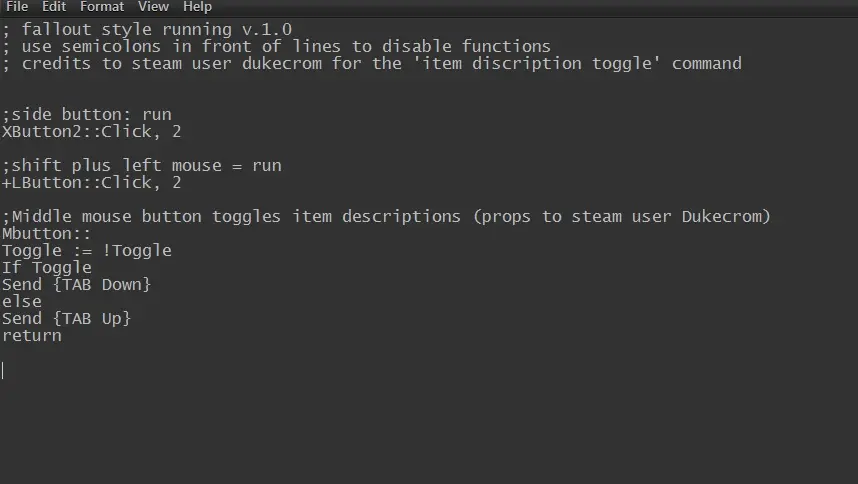
Task: Open the Format menu
Action: [x=102, y=7]
